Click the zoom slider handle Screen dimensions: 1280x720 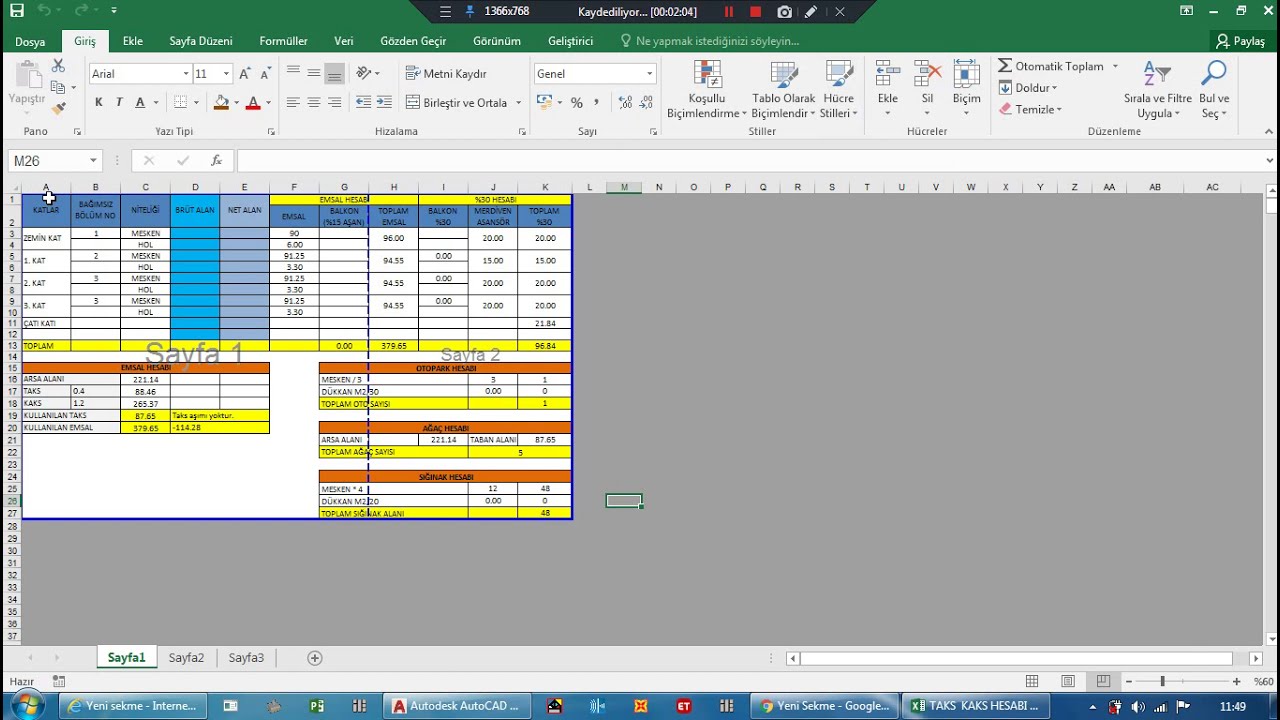point(1162,681)
